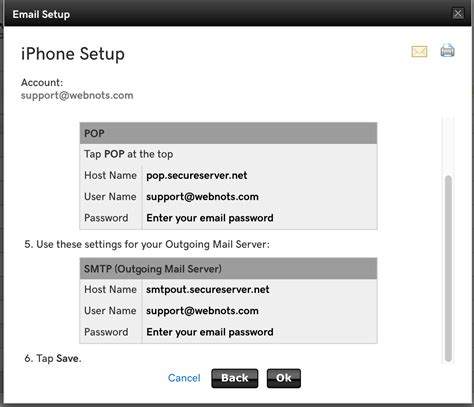Click the POP table header
This screenshot has width=474, height=407.
click(228, 133)
